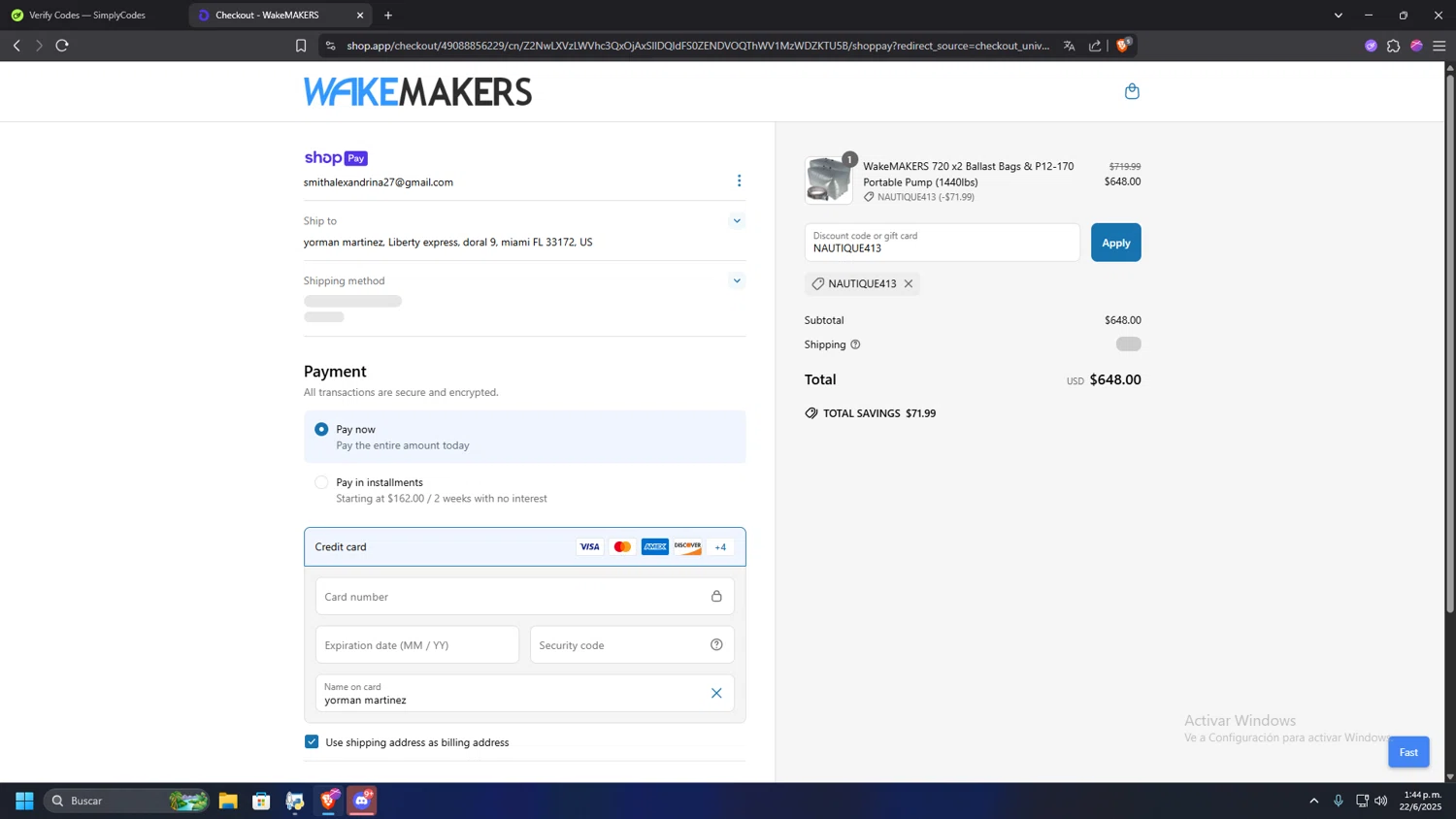This screenshot has width=1456, height=819.
Task: View site information in address bar
Action: [330, 46]
